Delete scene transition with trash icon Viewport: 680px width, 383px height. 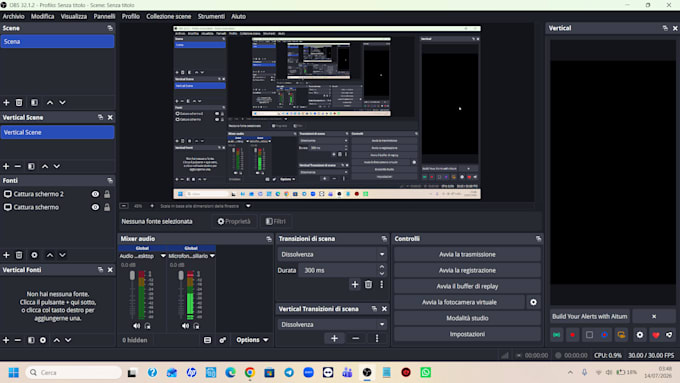368,285
